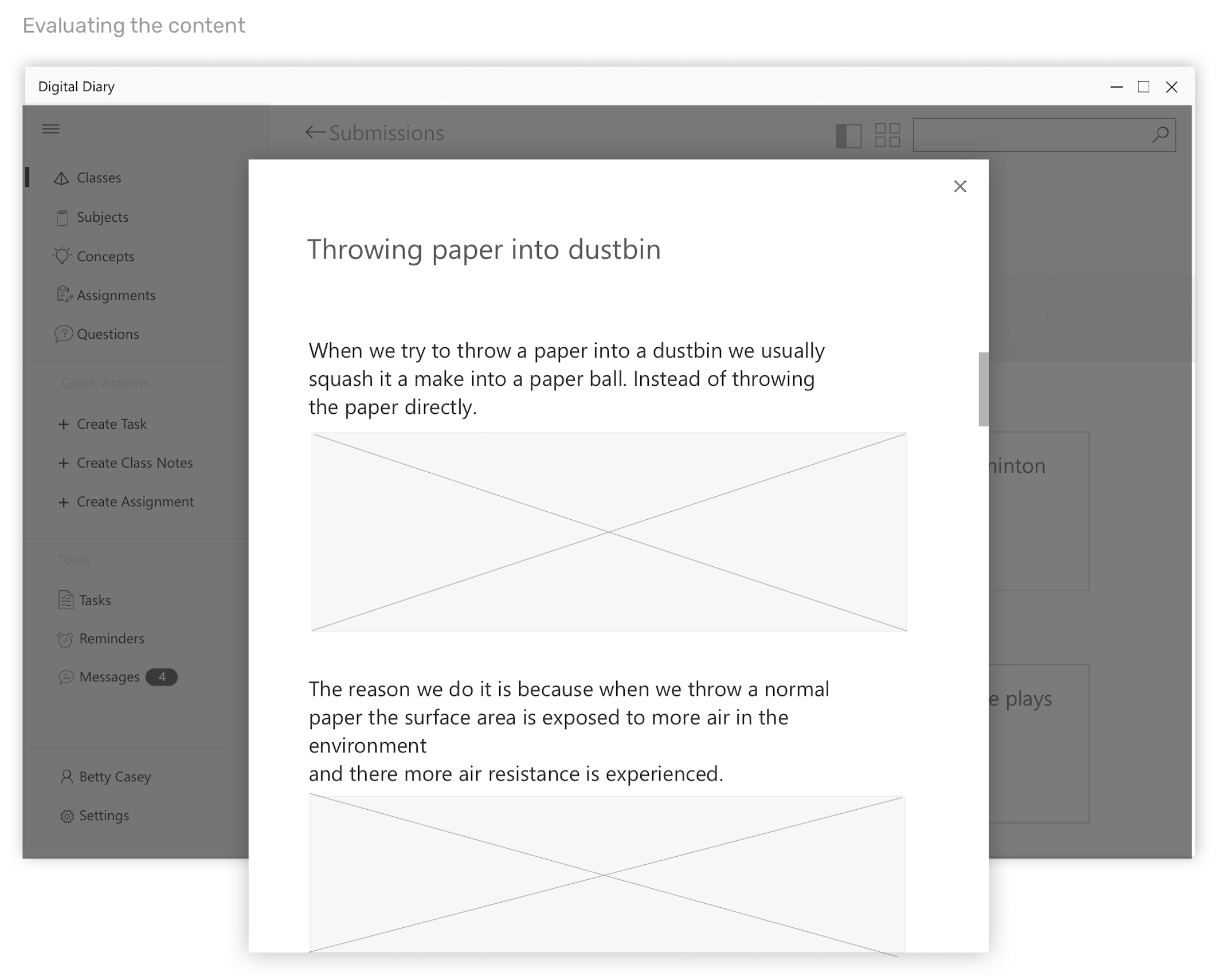Click the hamburger menu icon
This screenshot has width=1222, height=980.
point(51,129)
